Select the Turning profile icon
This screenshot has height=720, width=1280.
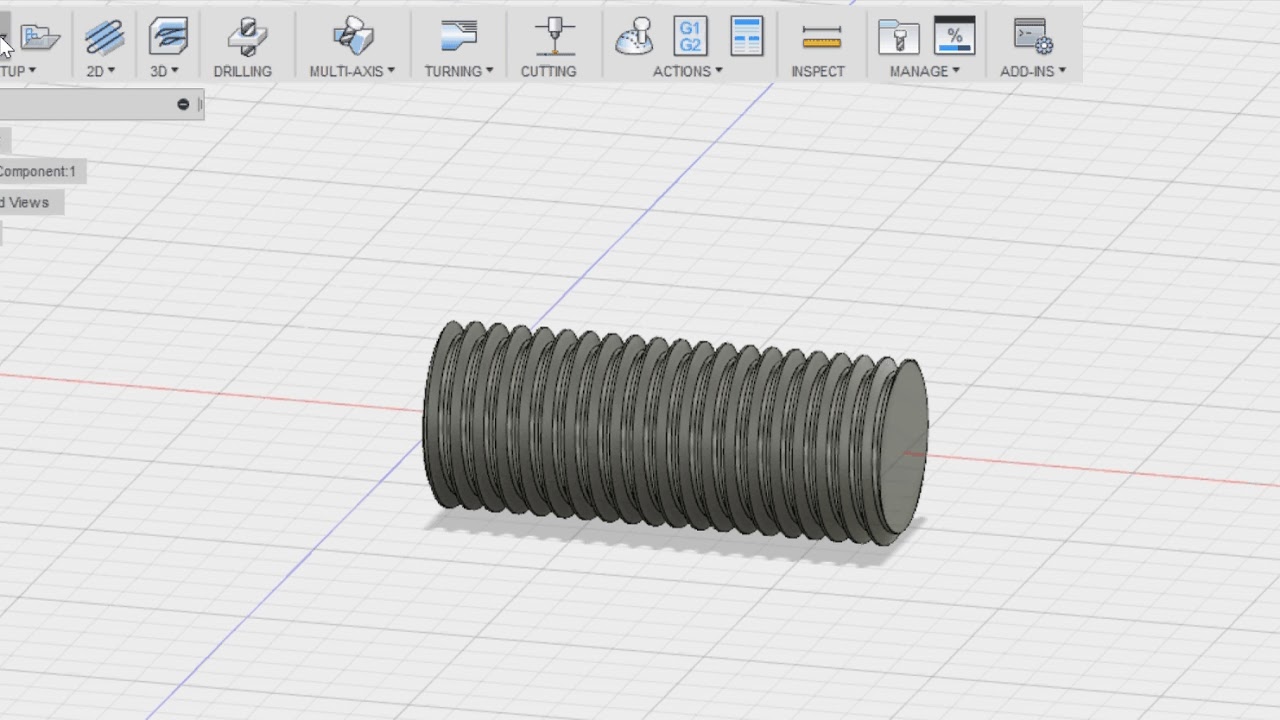point(459,37)
